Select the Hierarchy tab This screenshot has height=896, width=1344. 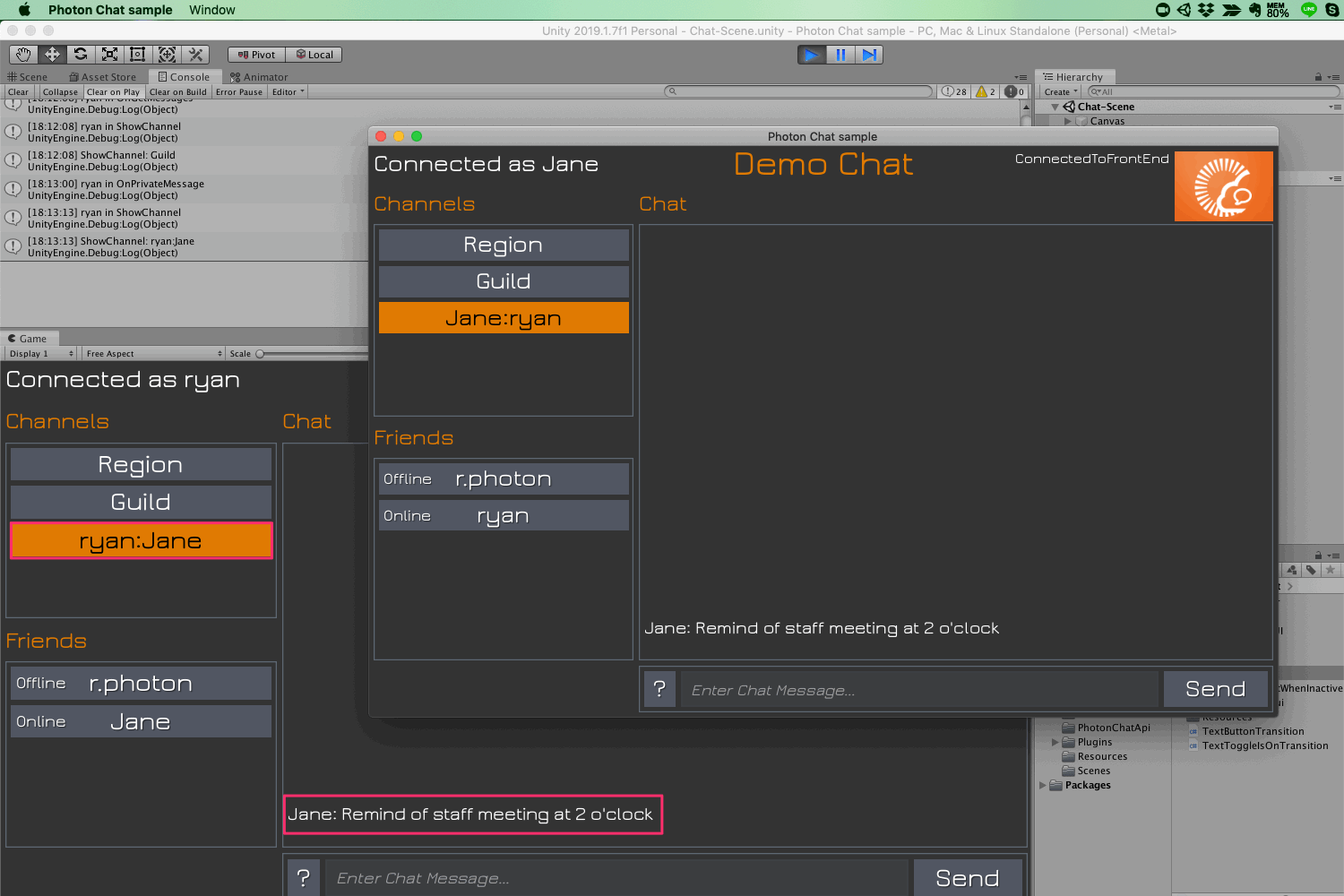coord(1073,77)
